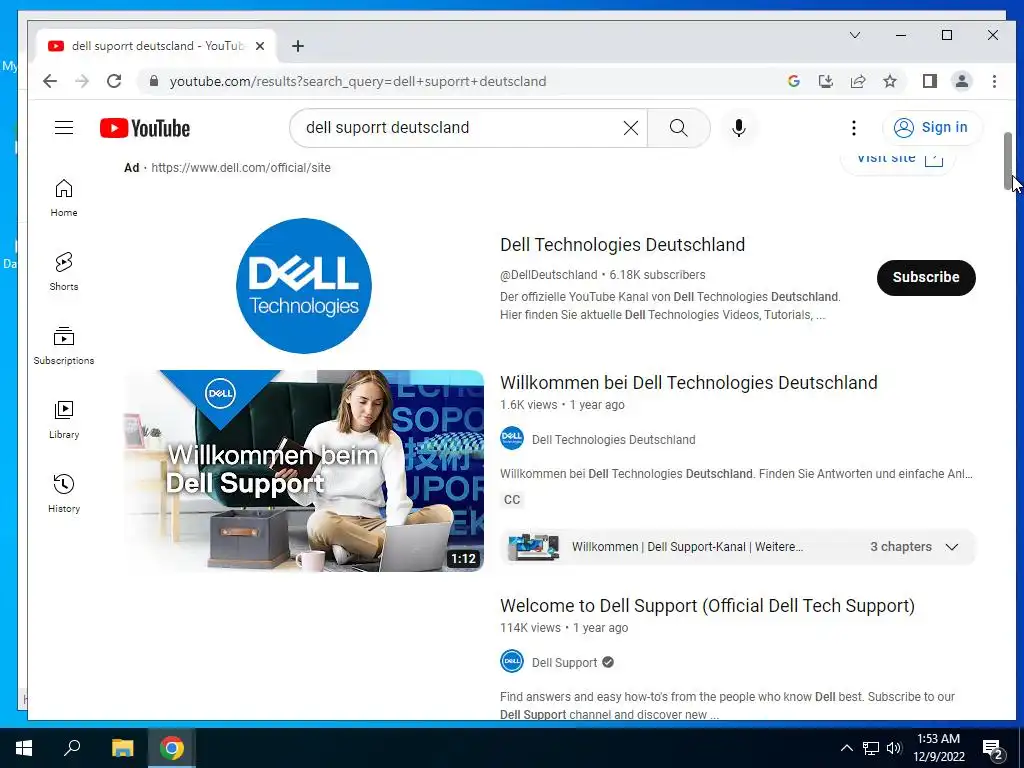Viewport: 1024px width, 768px height.
Task: Subscribe to Dell Technologies Deutschland
Action: pyautogui.click(x=926, y=278)
